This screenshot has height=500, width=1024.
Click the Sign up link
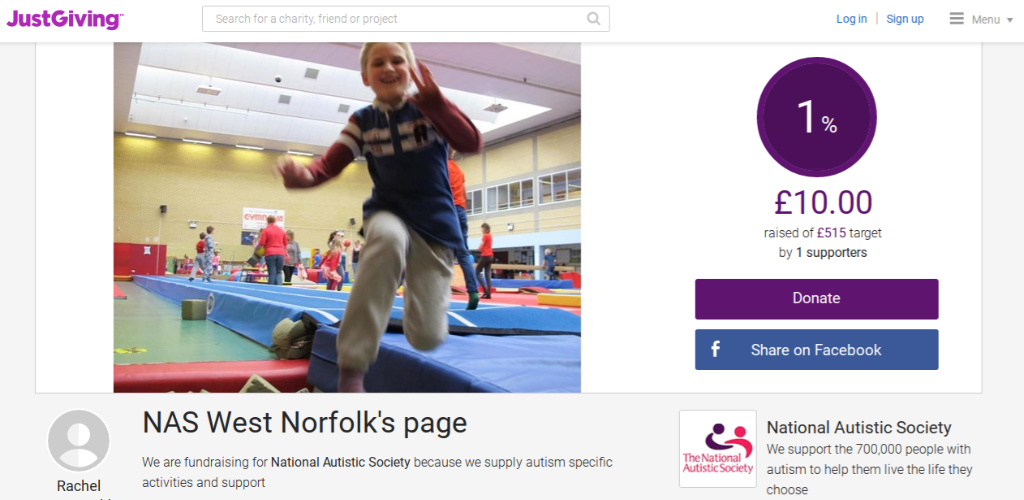904,19
